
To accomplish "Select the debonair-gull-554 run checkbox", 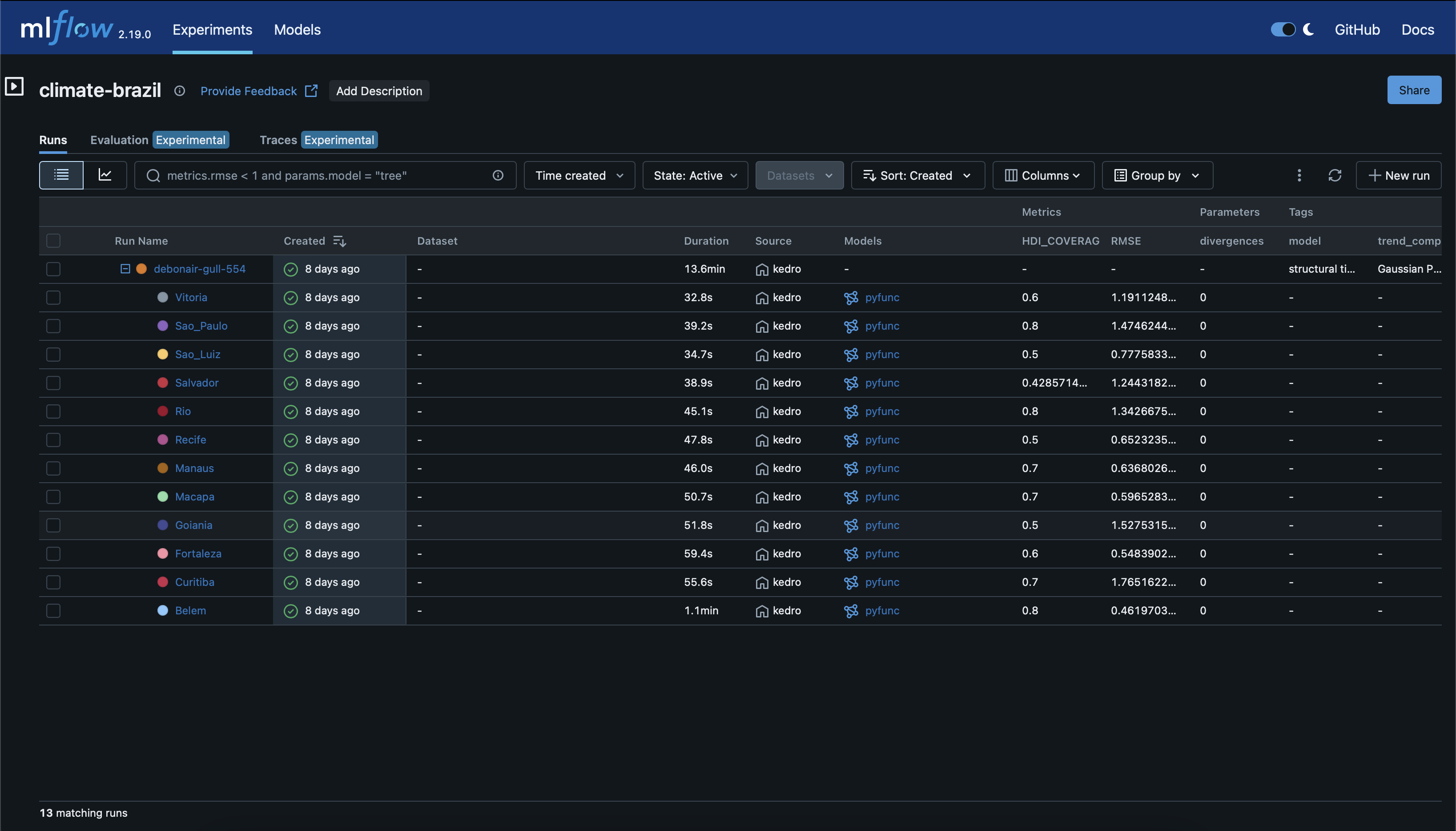I will click(54, 270).
